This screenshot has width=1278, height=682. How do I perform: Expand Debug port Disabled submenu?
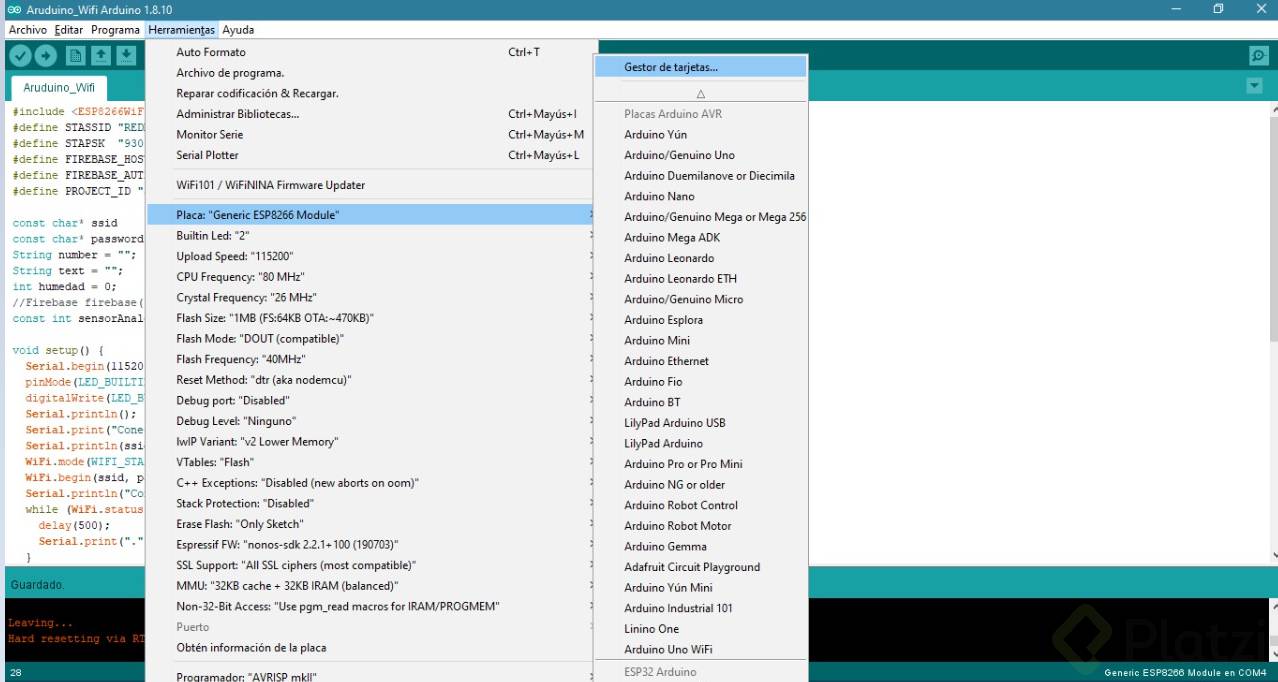click(x=371, y=400)
